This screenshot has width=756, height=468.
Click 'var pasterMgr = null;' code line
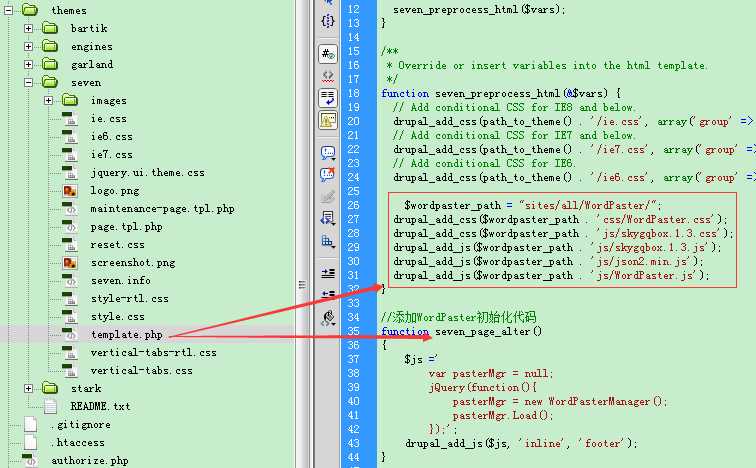[490, 374]
